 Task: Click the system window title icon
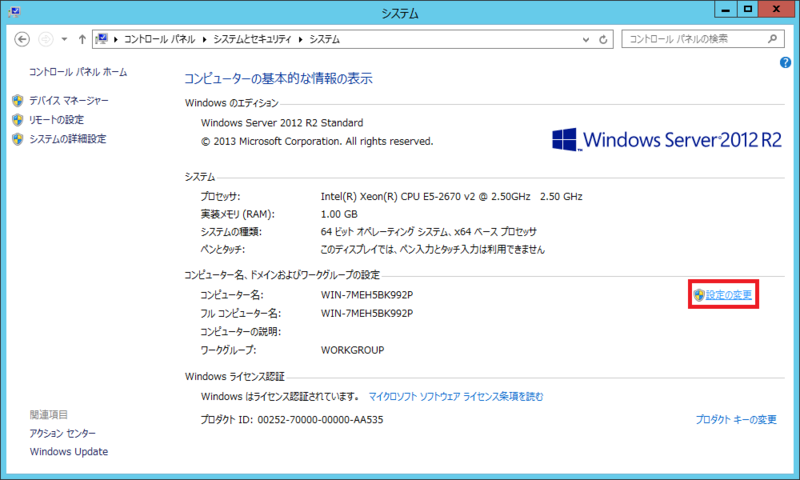click(14, 11)
